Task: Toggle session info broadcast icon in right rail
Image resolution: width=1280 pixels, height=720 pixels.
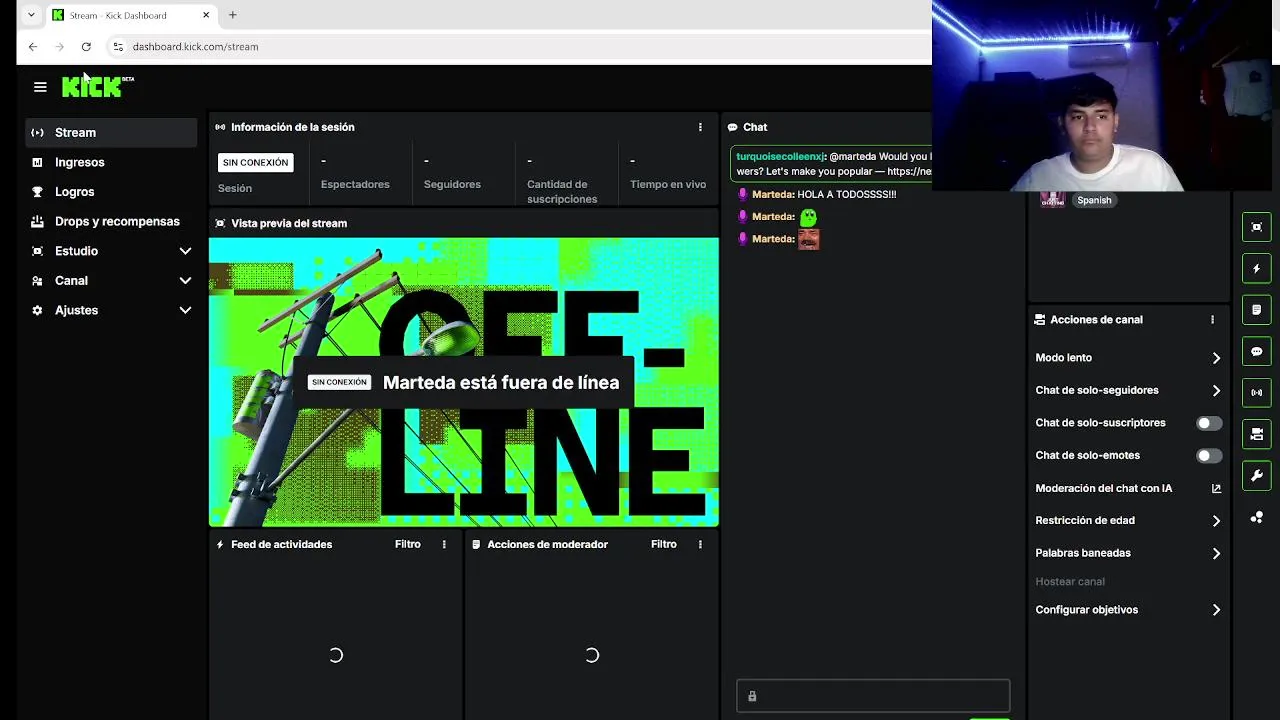Action: click(x=1257, y=392)
